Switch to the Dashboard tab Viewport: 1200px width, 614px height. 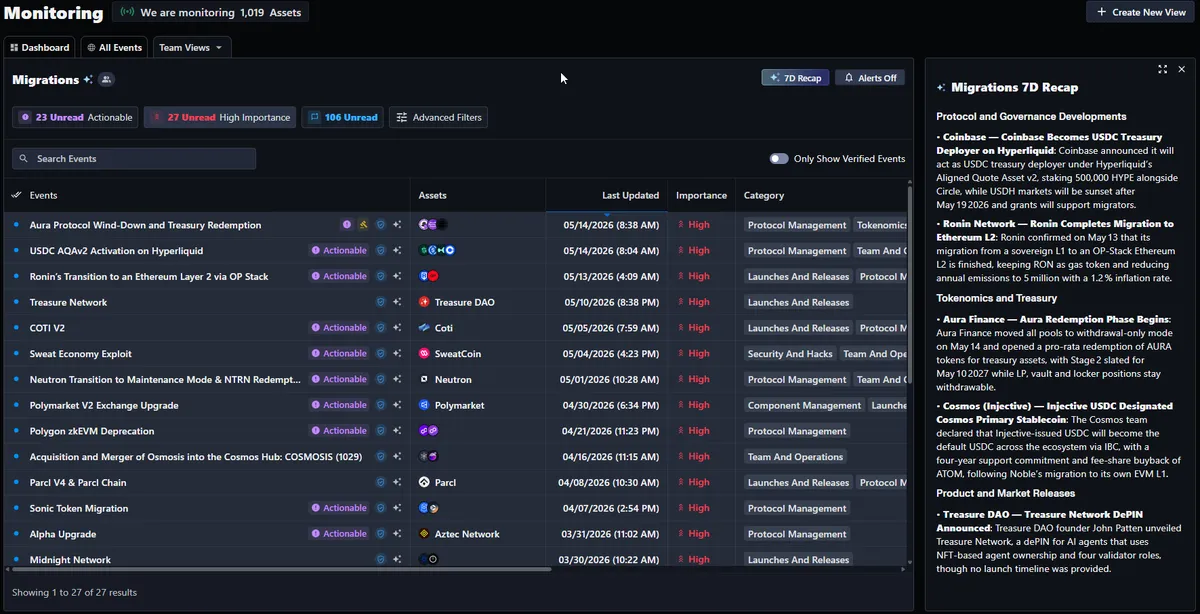click(x=40, y=47)
